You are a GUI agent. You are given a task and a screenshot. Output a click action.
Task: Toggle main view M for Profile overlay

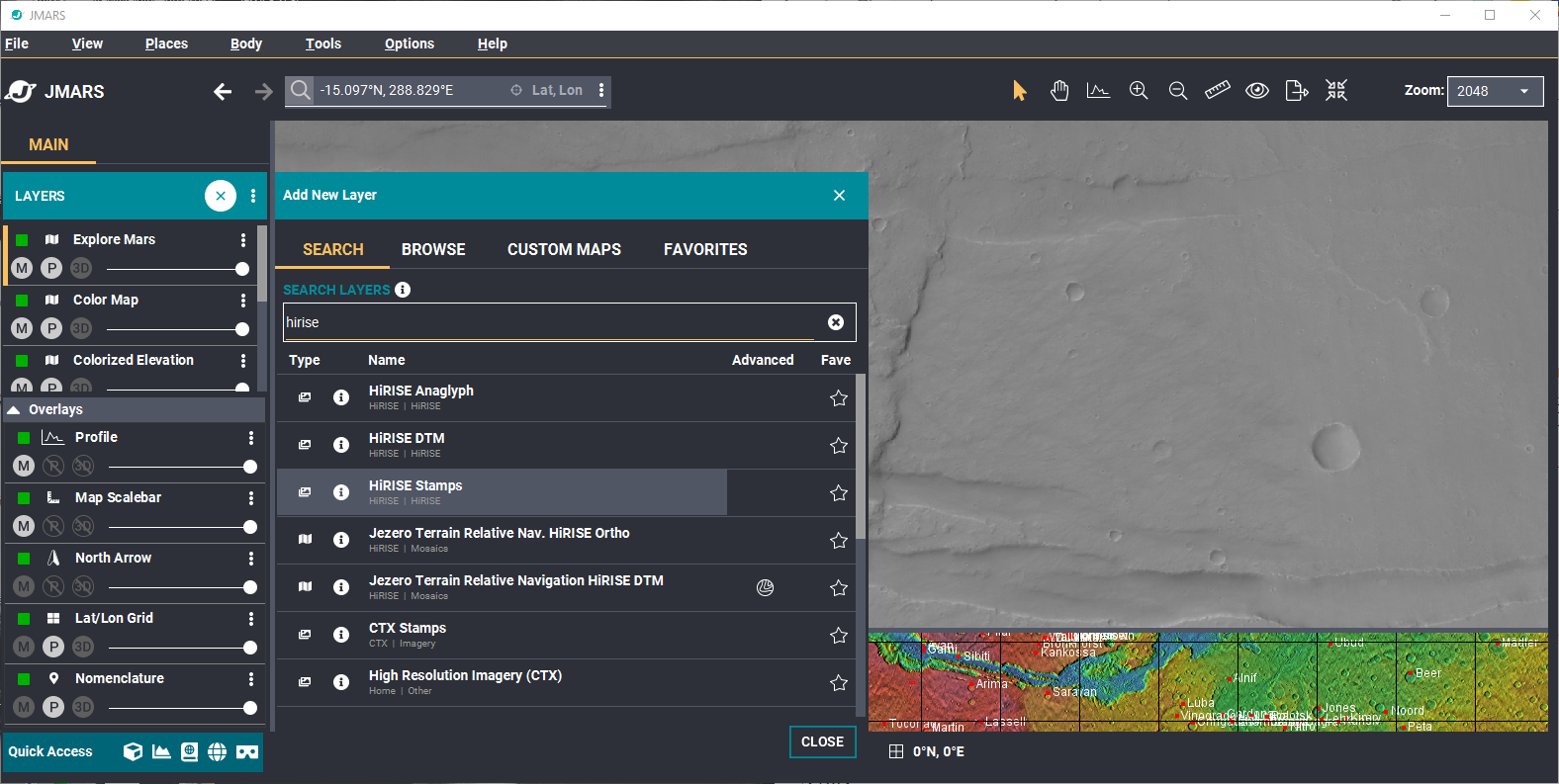(24, 466)
